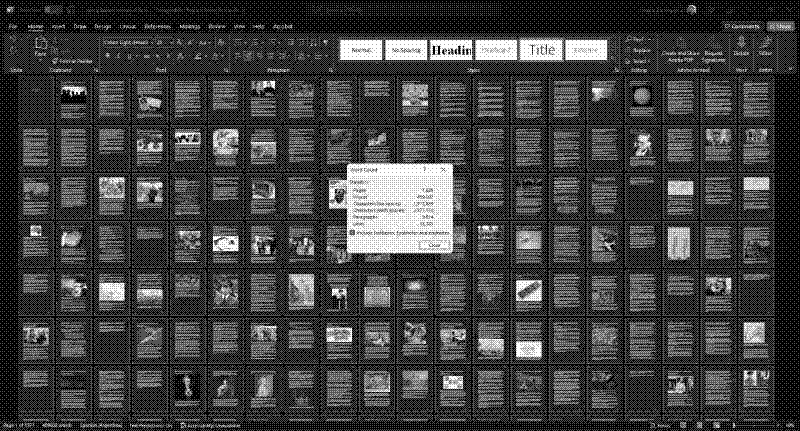The width and height of the screenshot is (800, 431).
Task: Open the font name combo box
Action: (128, 43)
